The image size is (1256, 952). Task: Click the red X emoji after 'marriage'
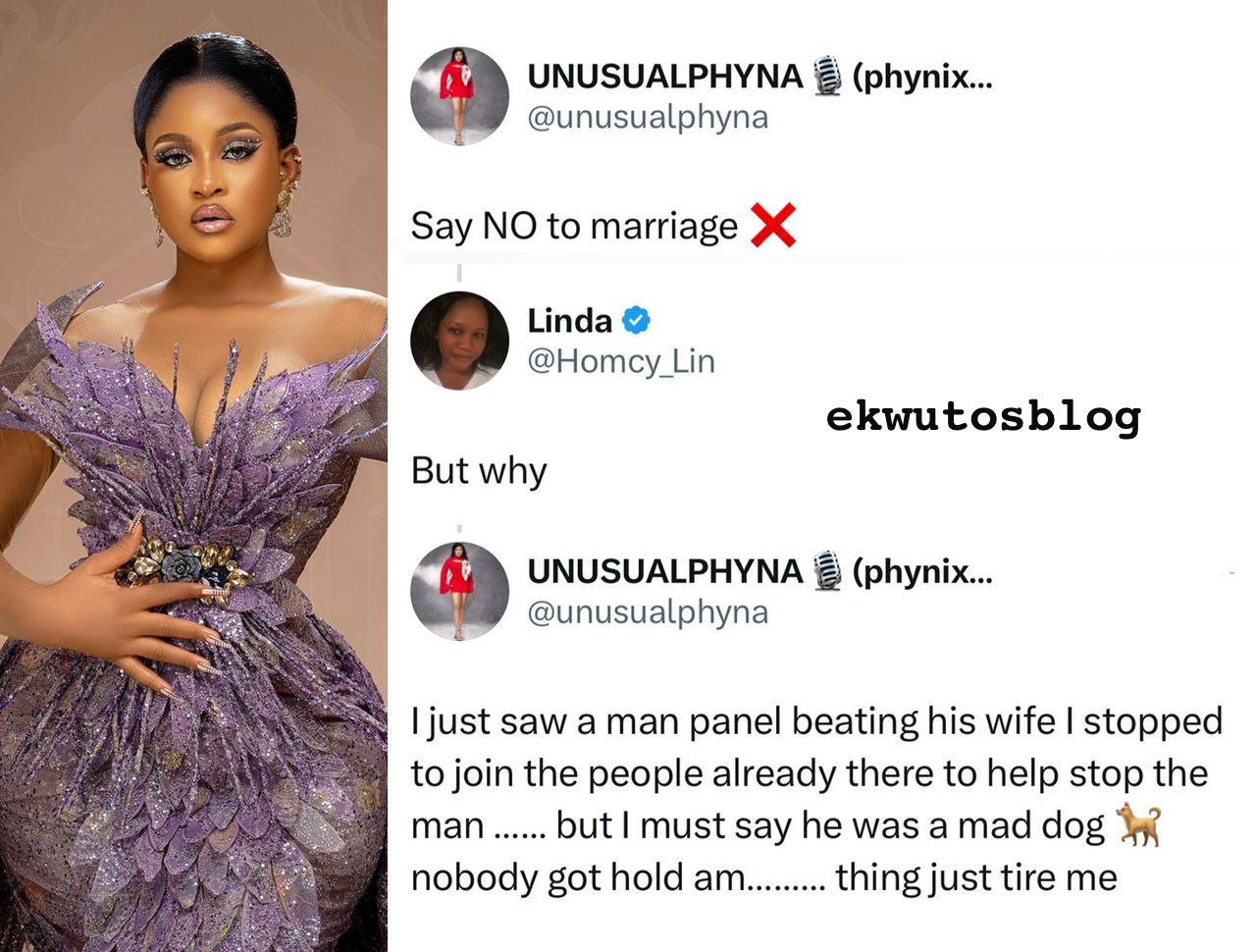tap(772, 225)
